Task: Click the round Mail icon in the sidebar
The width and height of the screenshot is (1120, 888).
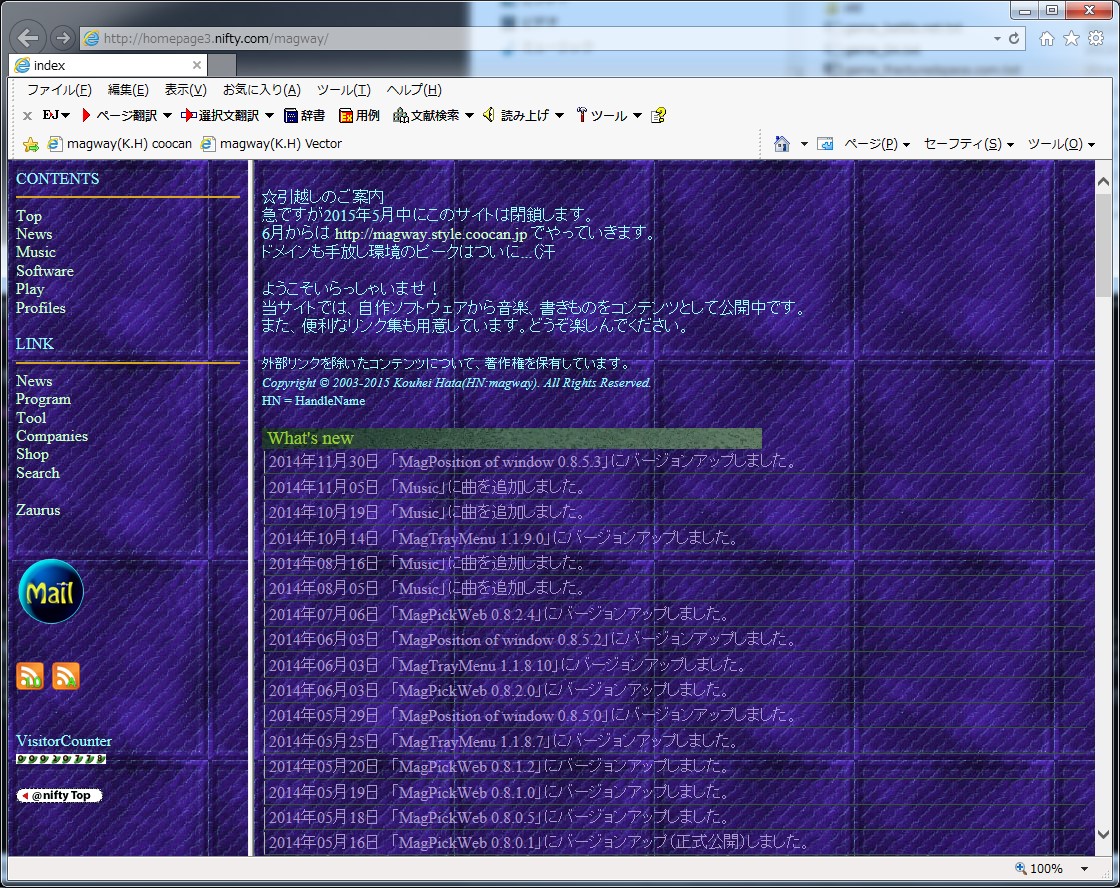Action: pos(51,592)
